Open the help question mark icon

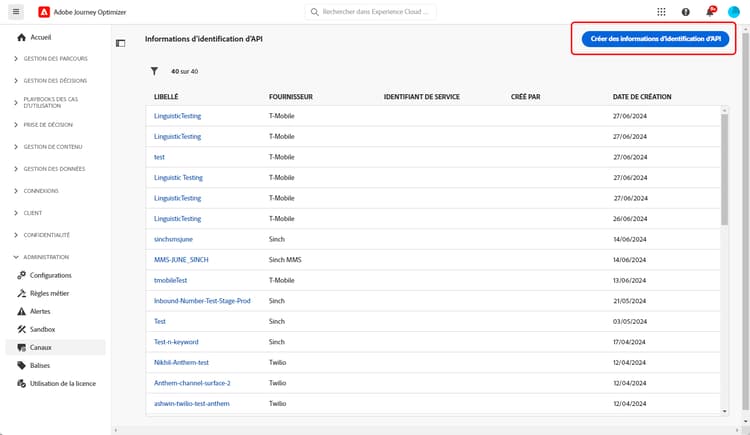click(x=686, y=12)
